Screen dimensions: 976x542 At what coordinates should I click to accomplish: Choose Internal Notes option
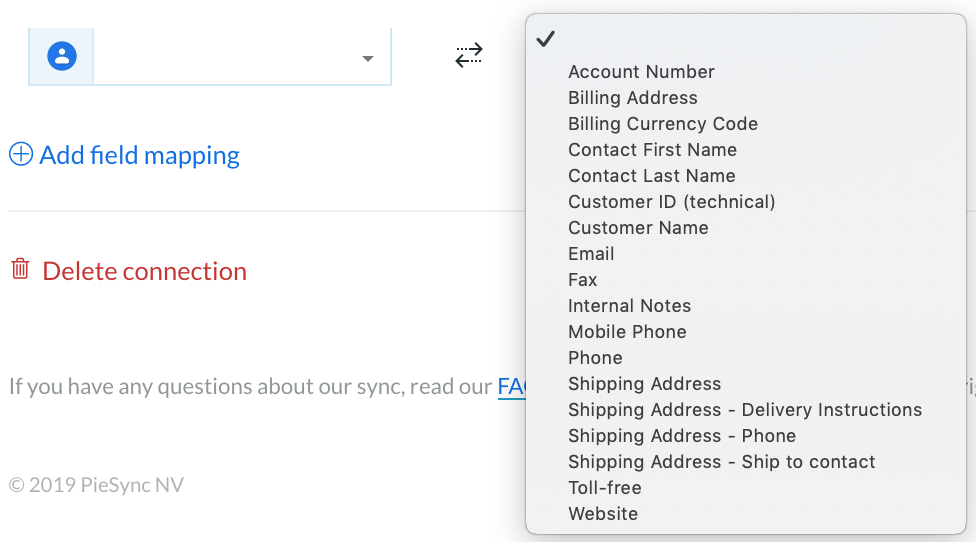click(x=629, y=306)
